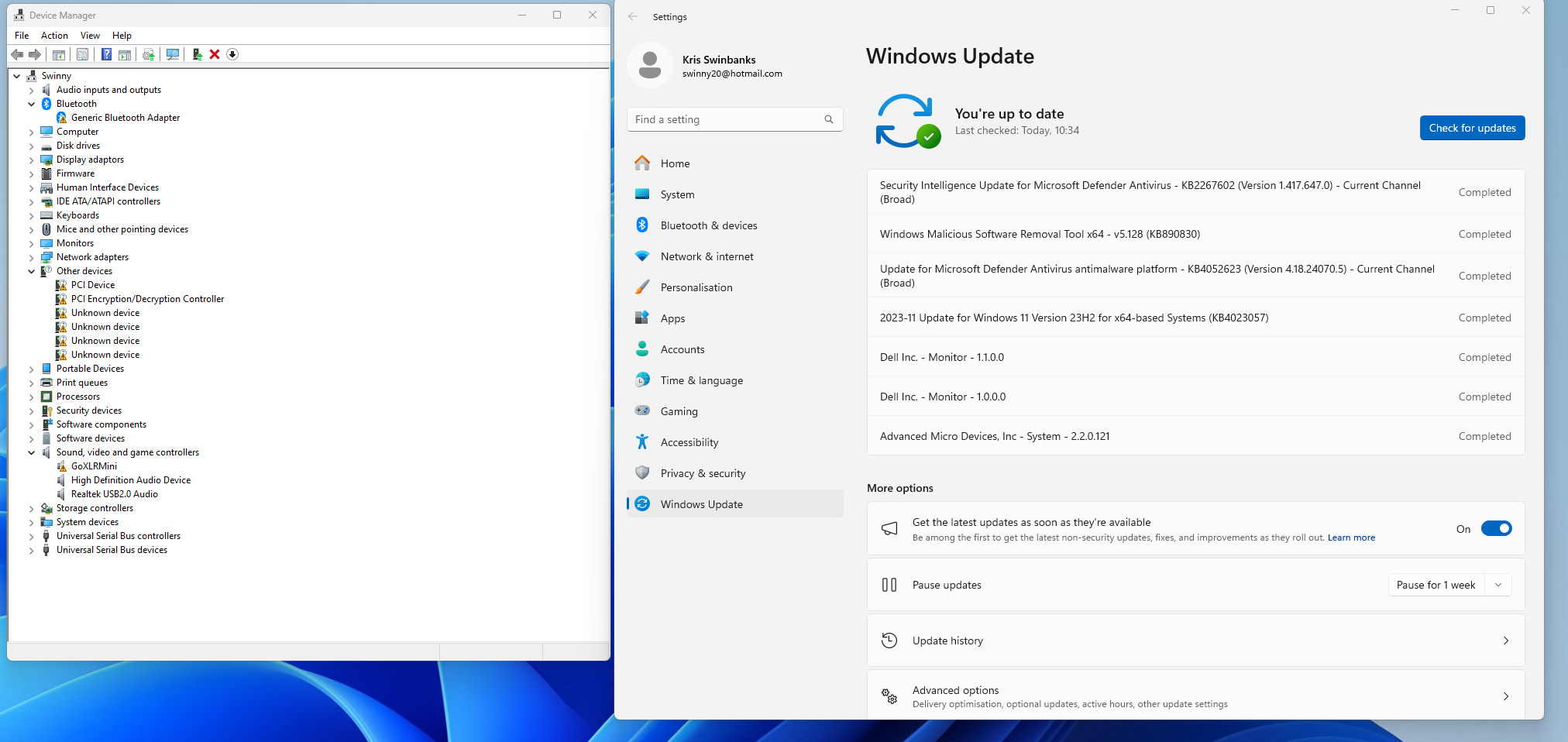The height and width of the screenshot is (742, 1568).
Task: Open Accessibility settings page
Action: (735, 442)
